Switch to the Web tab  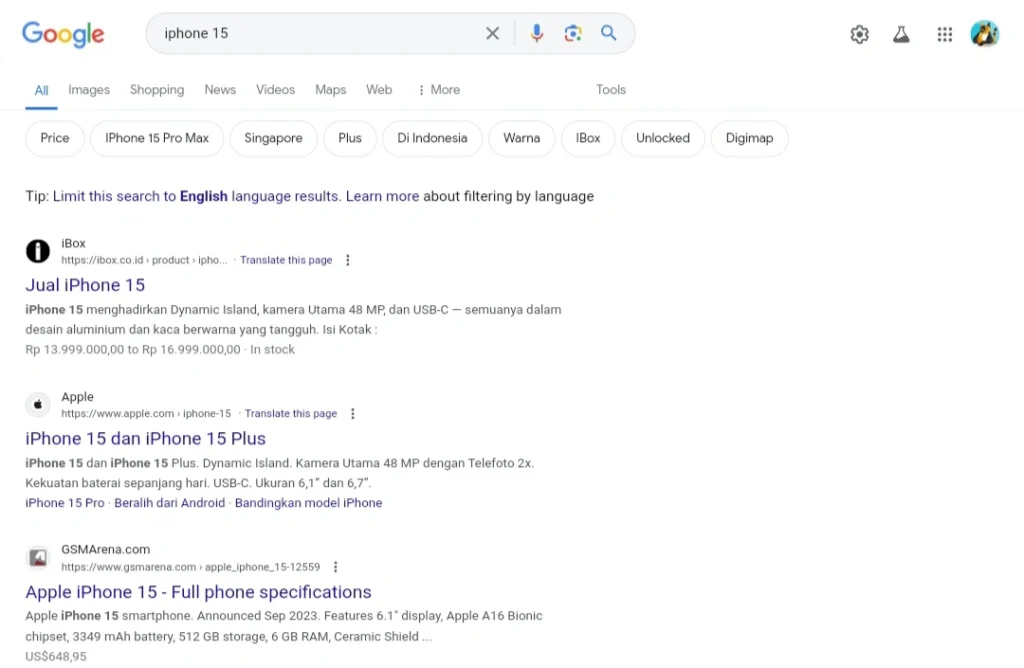(x=379, y=89)
